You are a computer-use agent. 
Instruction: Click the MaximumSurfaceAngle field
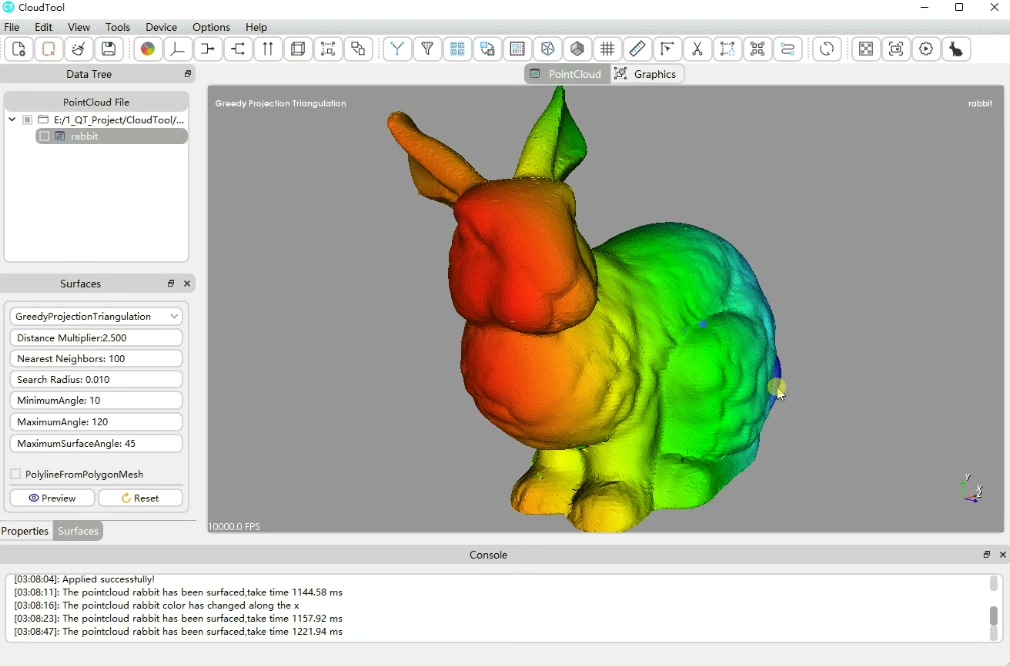tap(96, 443)
